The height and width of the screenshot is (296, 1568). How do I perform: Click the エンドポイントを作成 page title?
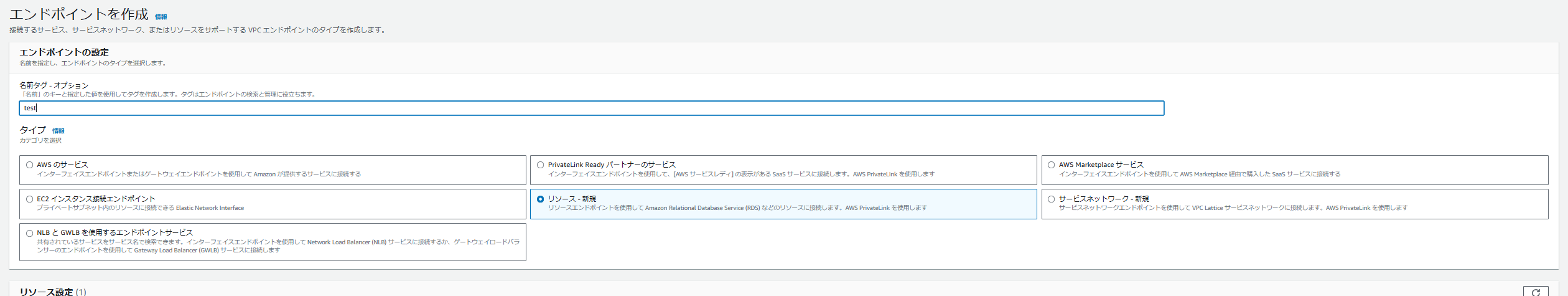click(x=79, y=14)
